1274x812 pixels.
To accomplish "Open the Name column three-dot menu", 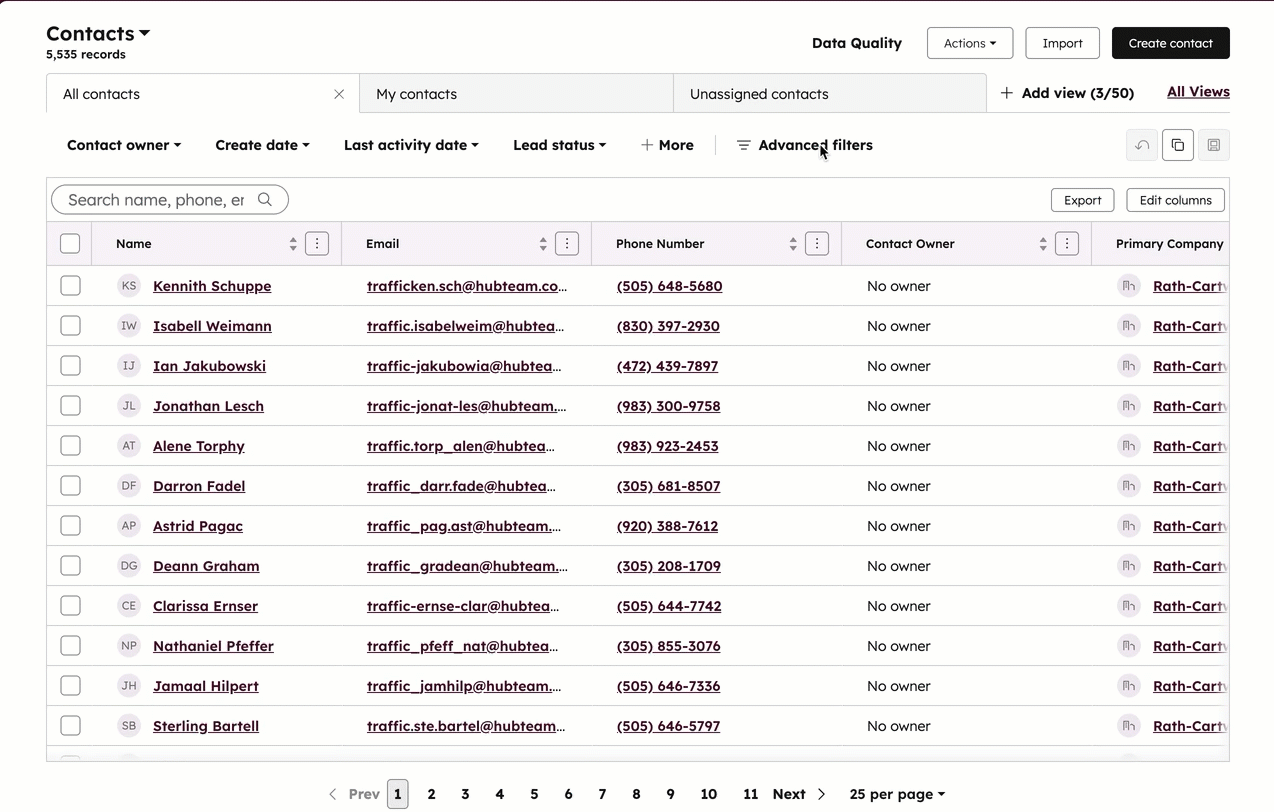I will point(317,244).
